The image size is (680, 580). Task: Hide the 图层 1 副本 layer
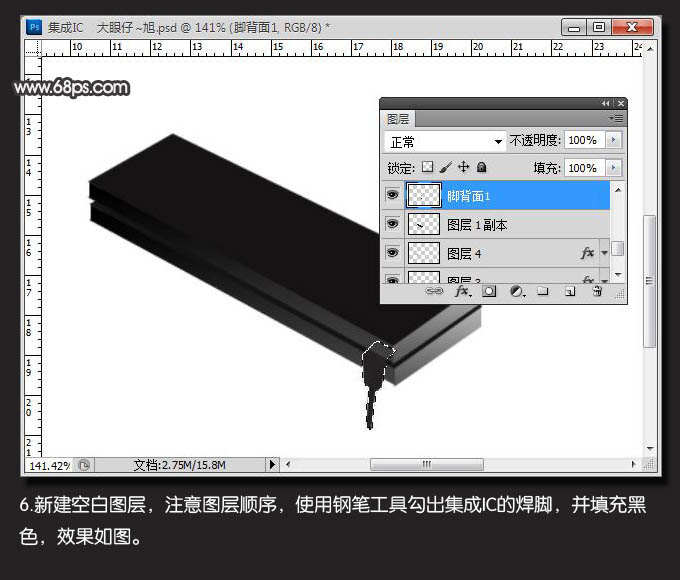pos(392,223)
